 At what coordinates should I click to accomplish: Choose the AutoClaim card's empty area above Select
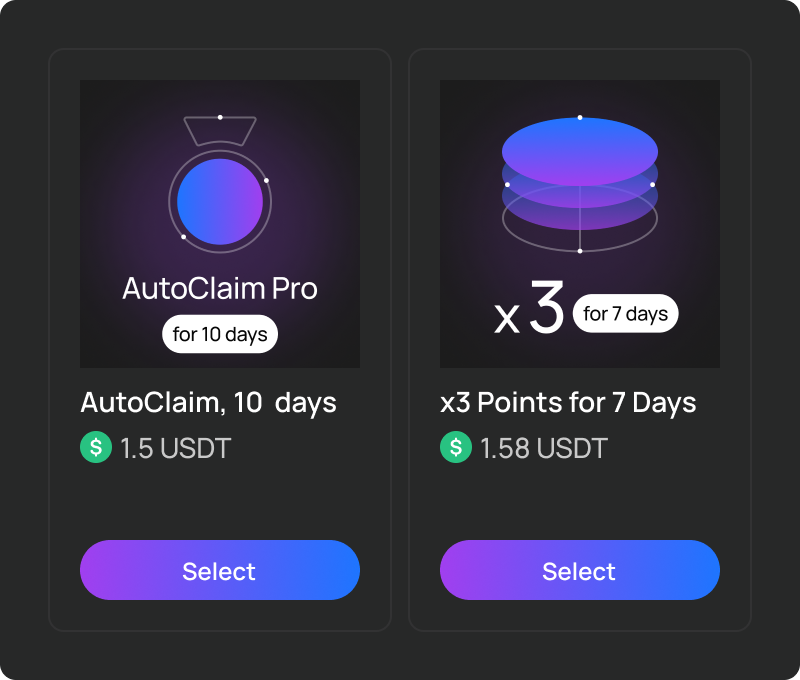[x=220, y=502]
